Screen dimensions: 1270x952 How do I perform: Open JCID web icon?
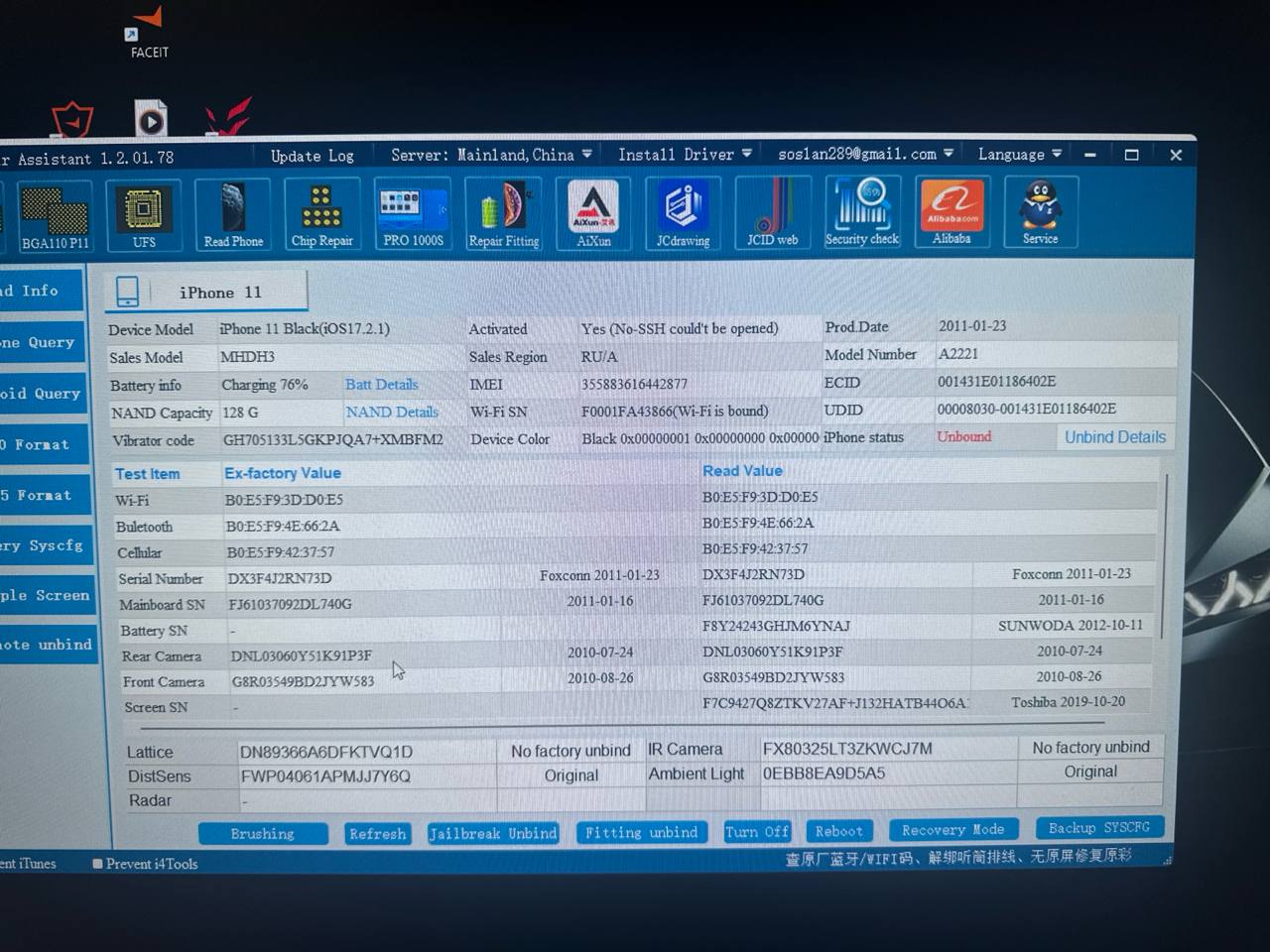pyautogui.click(x=772, y=211)
